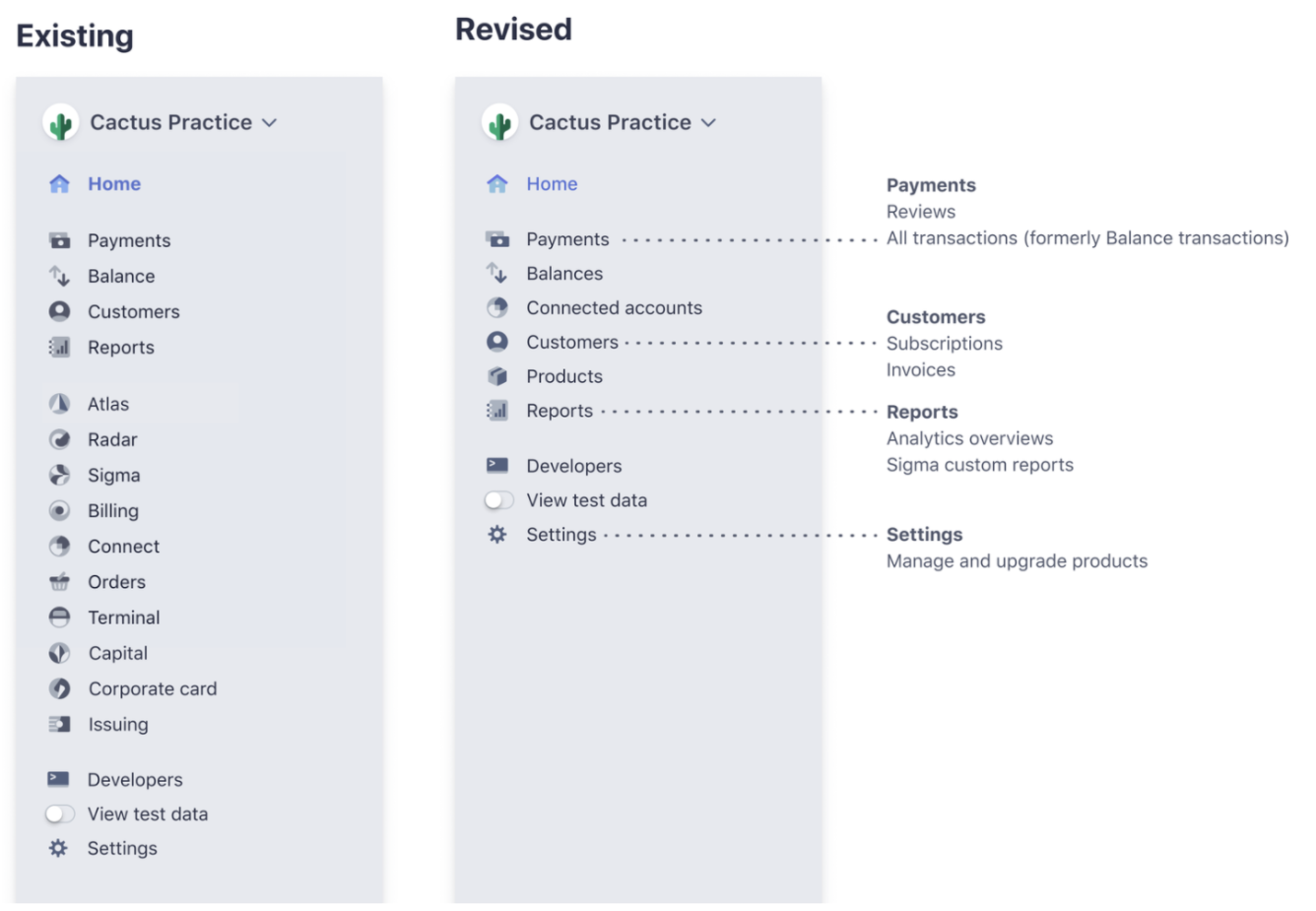The height and width of the screenshot is (911, 1316).
Task: Select the Terminal icon
Action: pos(61,618)
